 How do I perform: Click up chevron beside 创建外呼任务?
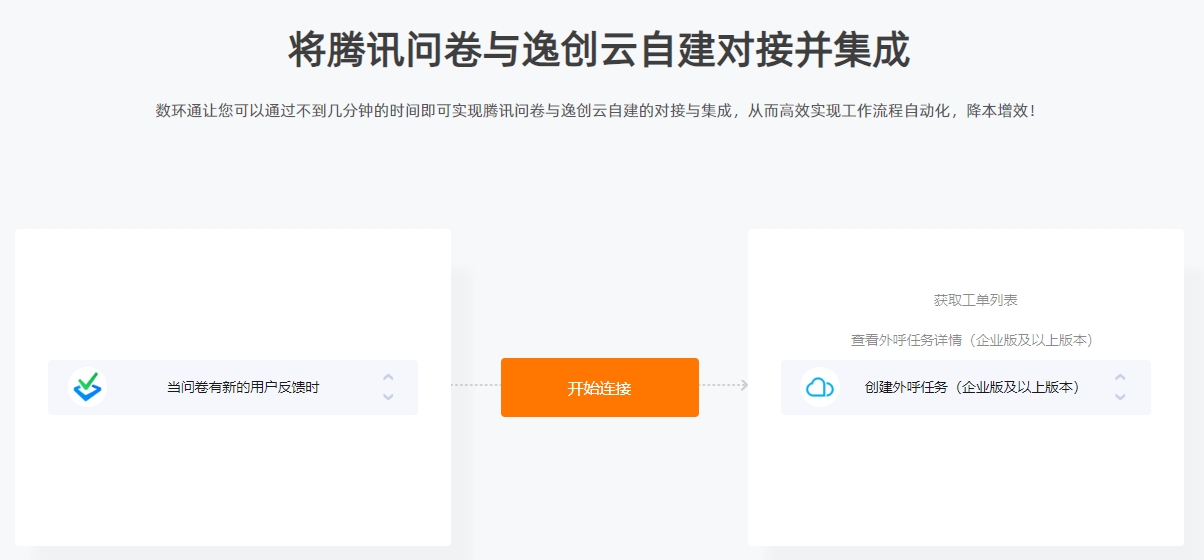pos(1120,378)
